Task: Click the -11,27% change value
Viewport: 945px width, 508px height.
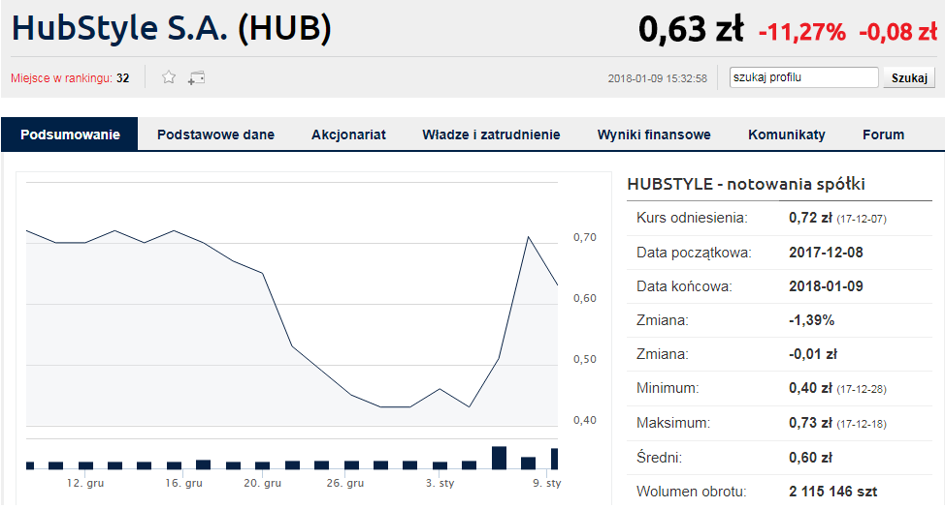Action: click(802, 31)
